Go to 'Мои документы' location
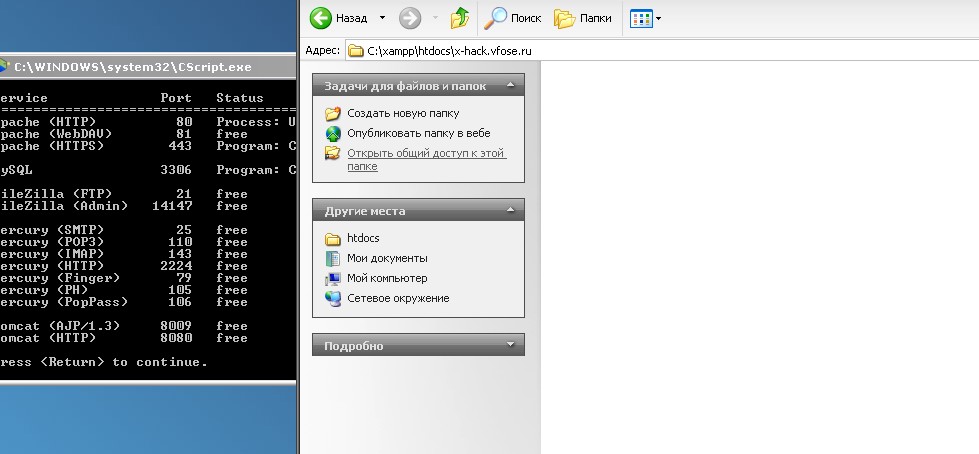Image resolution: width=979 pixels, height=454 pixels. pyautogui.click(x=386, y=258)
